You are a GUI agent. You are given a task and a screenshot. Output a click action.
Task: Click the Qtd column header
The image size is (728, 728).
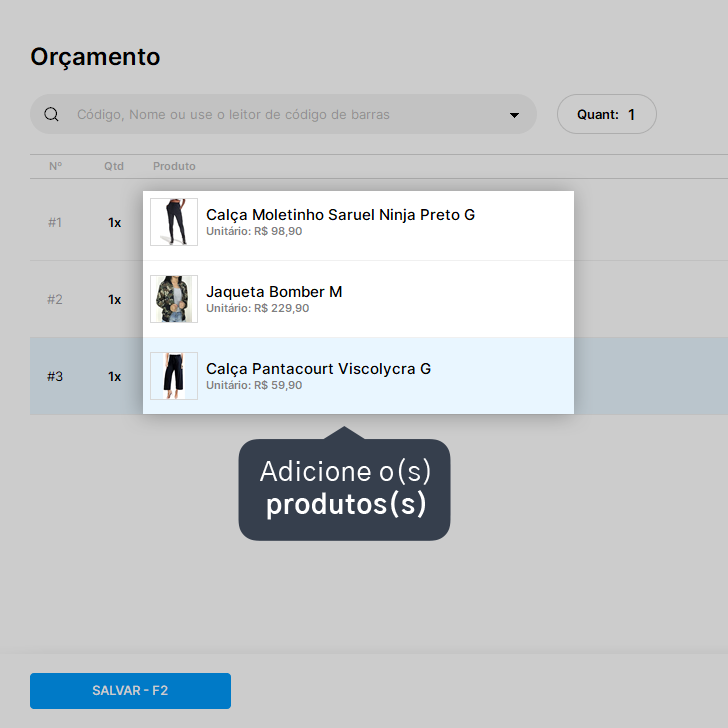pyautogui.click(x=114, y=166)
